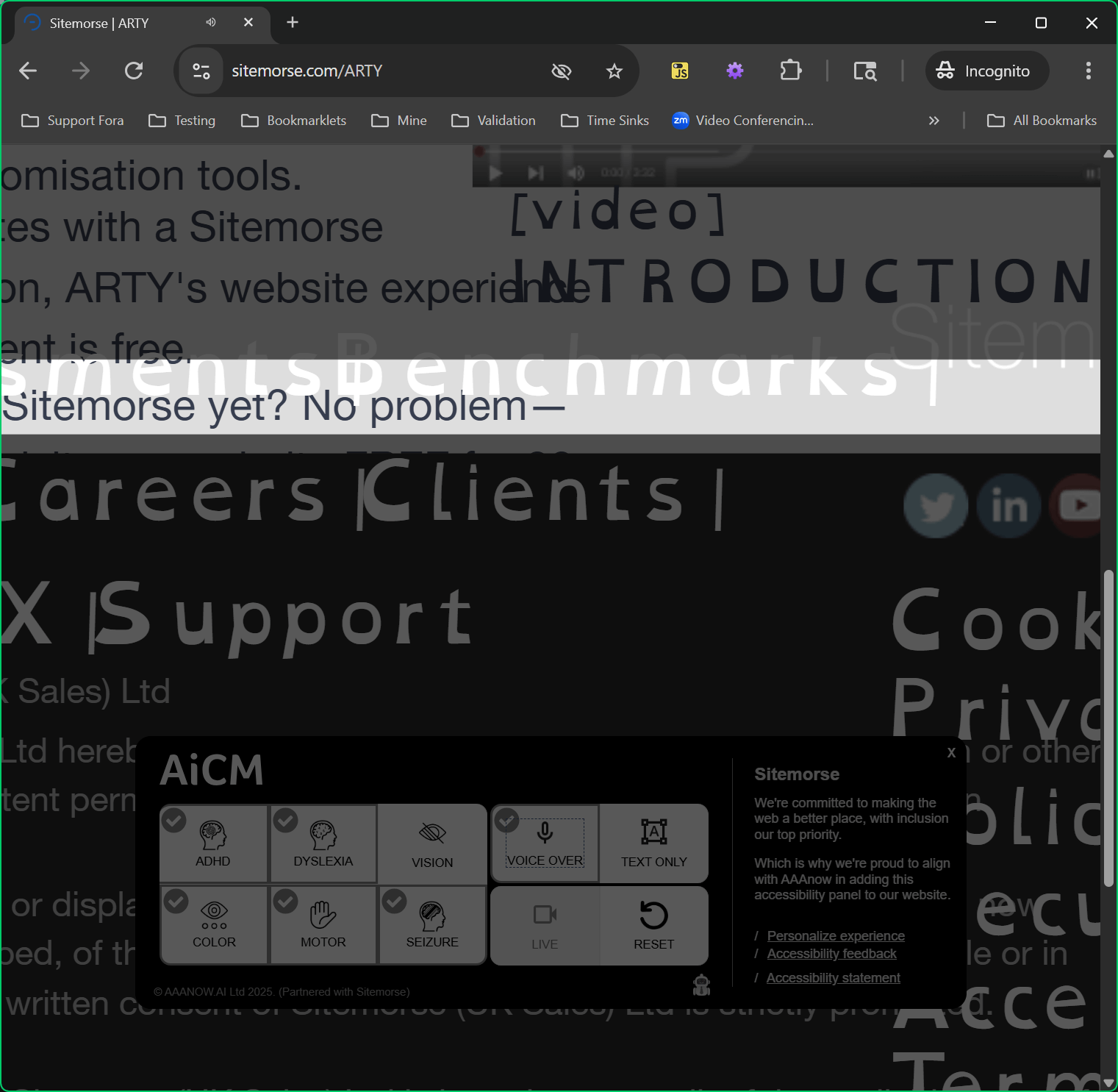Viewport: 1118px width, 1092px height.
Task: Skip to next in video player
Action: coord(536,173)
